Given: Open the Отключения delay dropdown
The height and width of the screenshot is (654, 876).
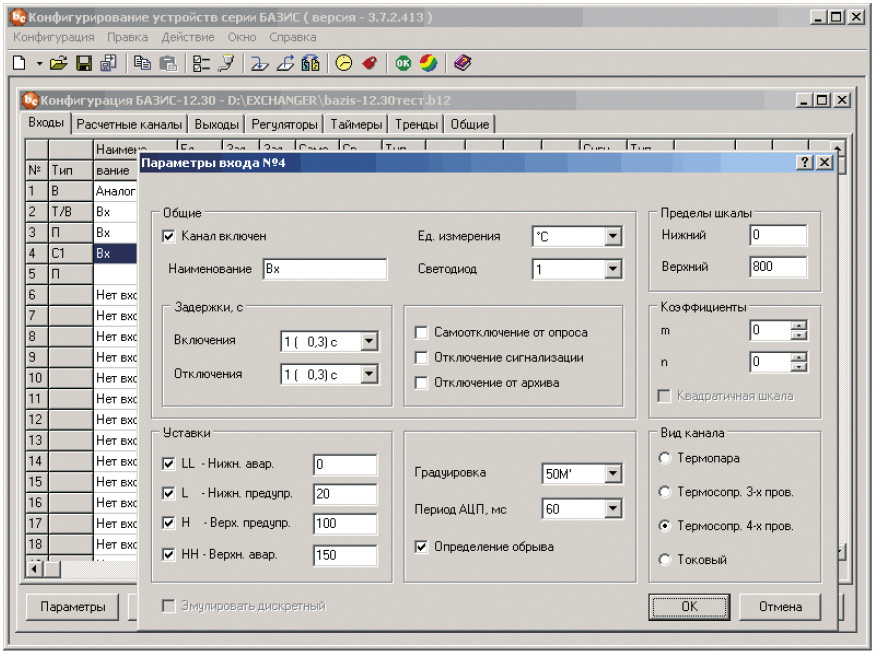Looking at the screenshot, I should click(369, 374).
